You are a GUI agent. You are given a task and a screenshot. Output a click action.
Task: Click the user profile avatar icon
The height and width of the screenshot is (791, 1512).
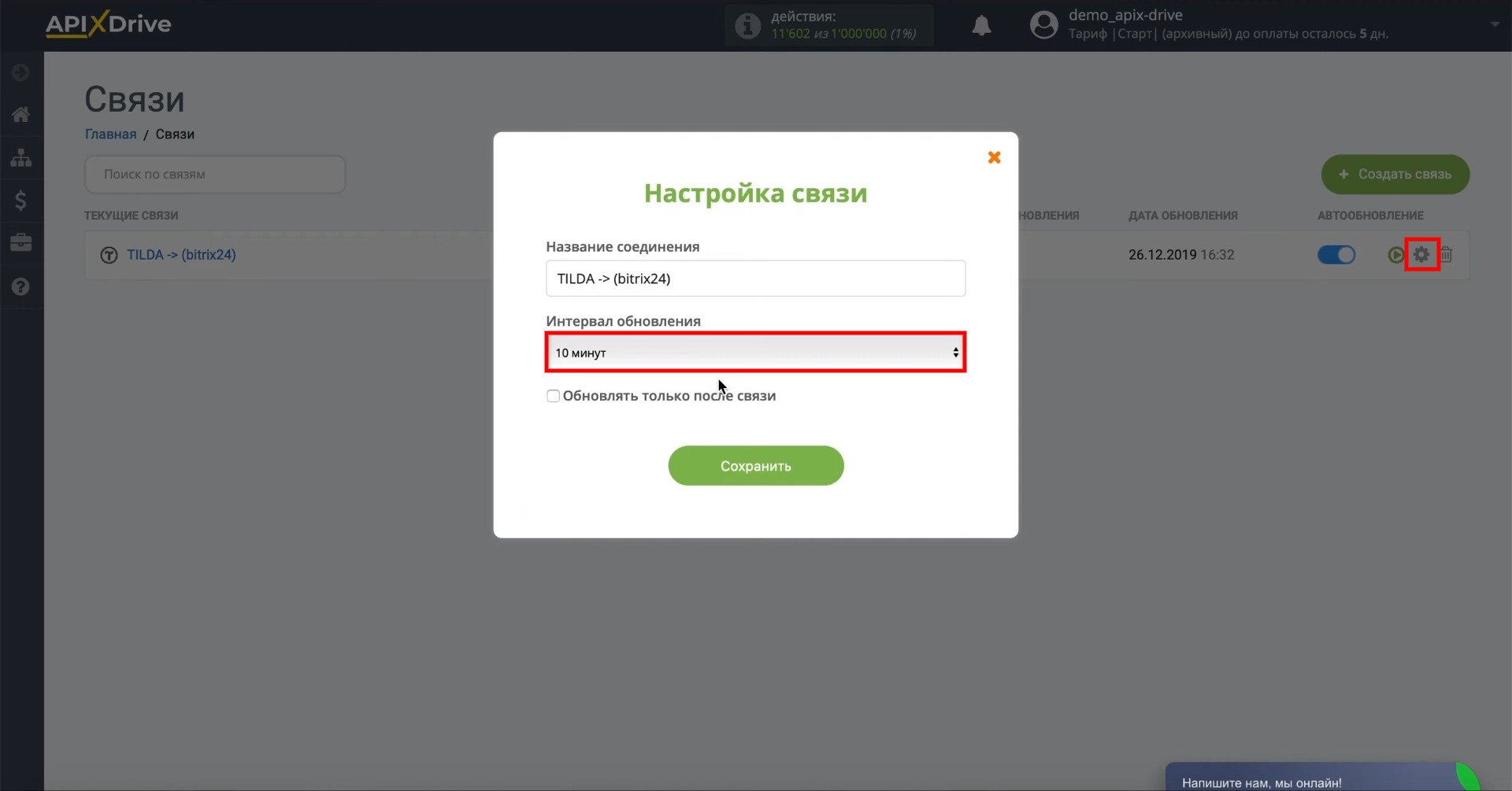tap(1044, 25)
